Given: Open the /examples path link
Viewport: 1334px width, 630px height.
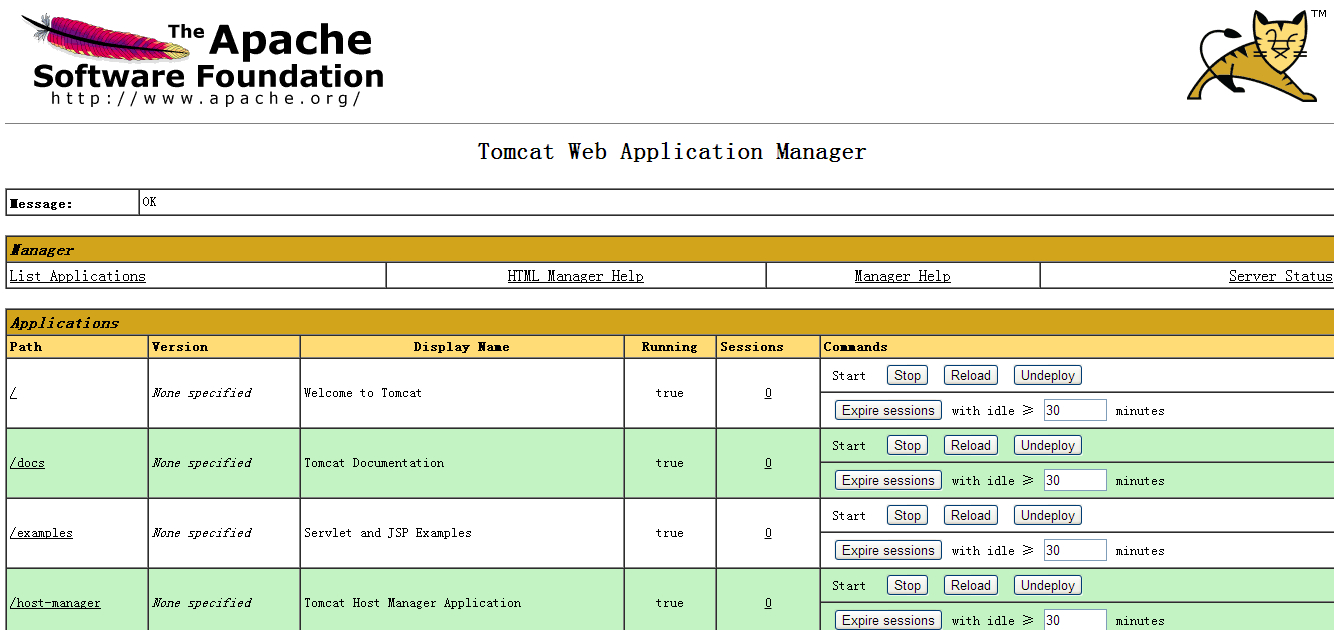Looking at the screenshot, I should coord(41,533).
